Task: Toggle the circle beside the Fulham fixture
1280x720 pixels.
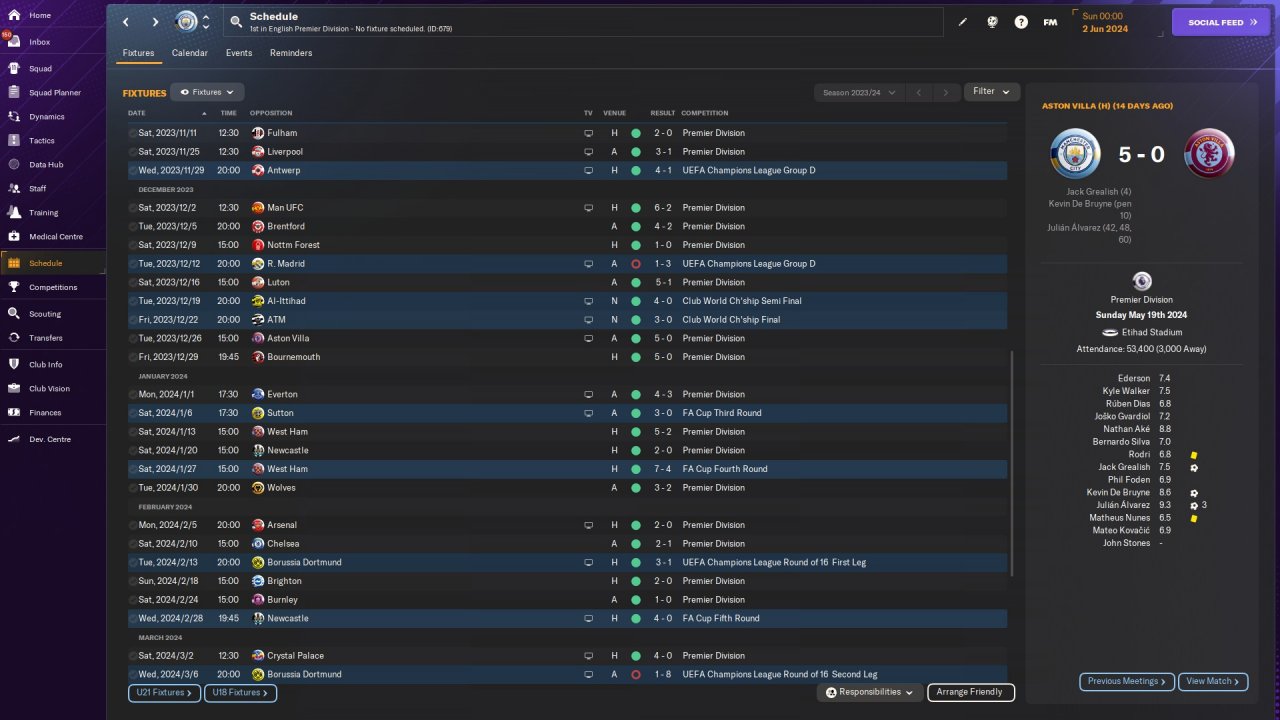Action: click(x=133, y=133)
